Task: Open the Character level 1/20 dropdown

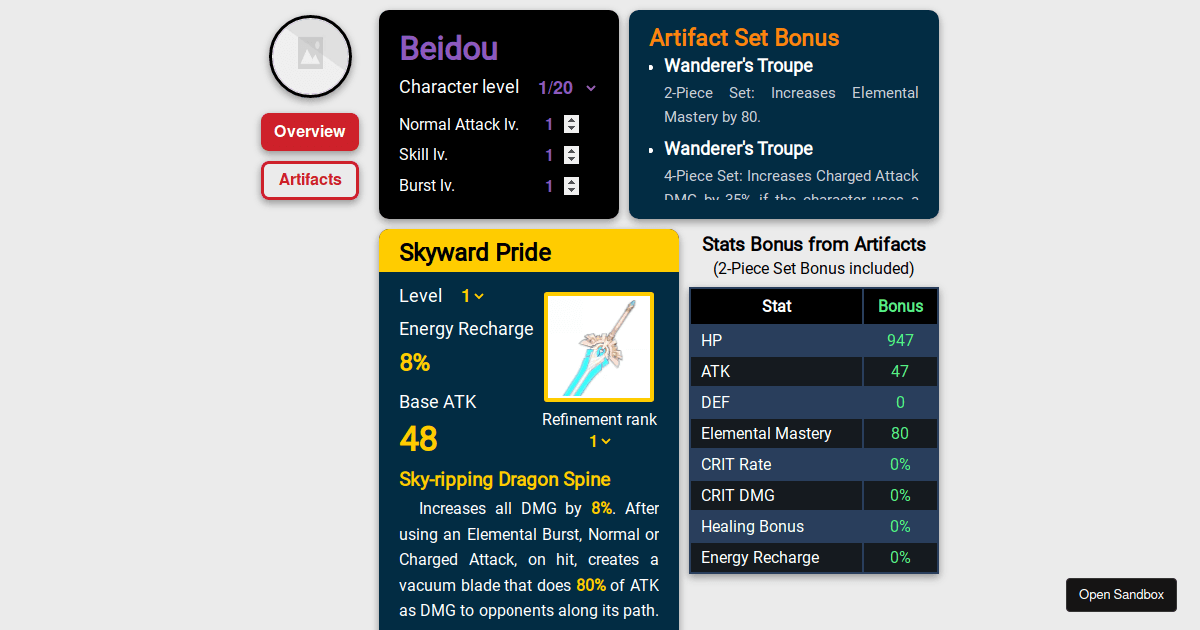Action: point(567,88)
